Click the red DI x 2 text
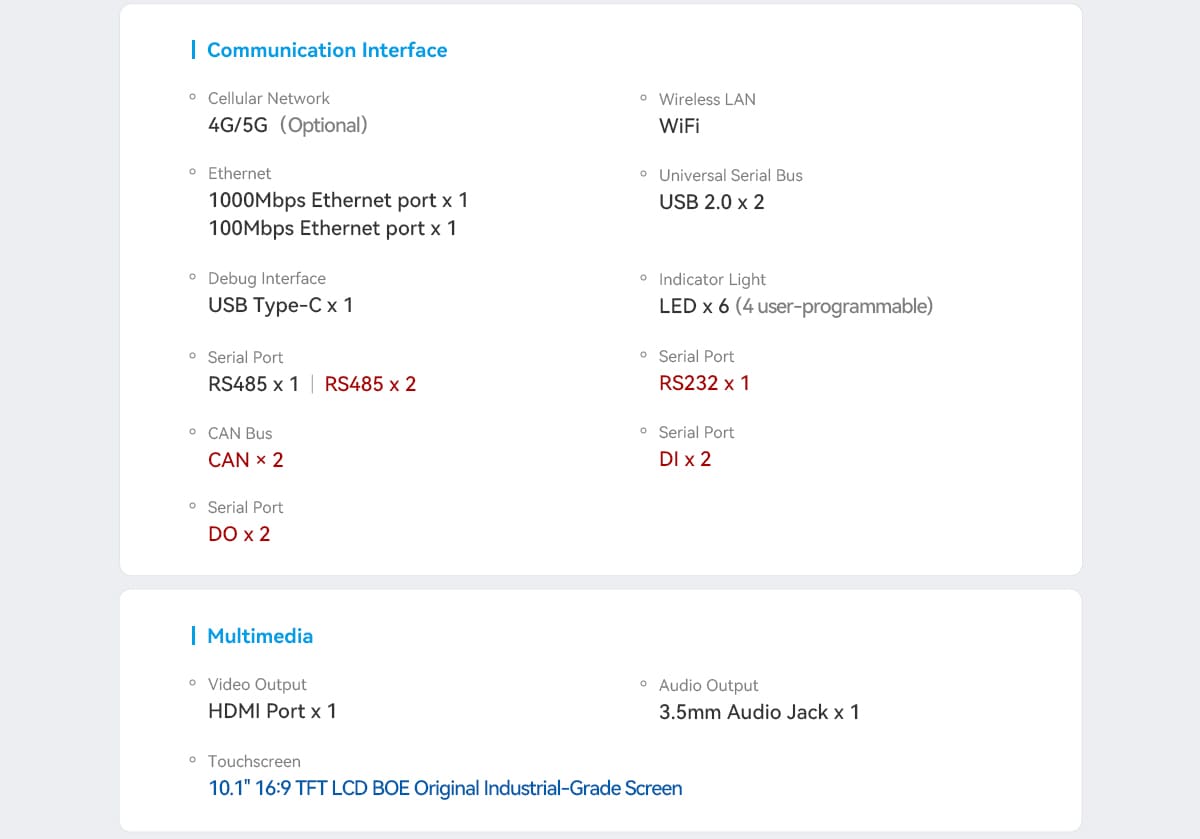 [685, 459]
